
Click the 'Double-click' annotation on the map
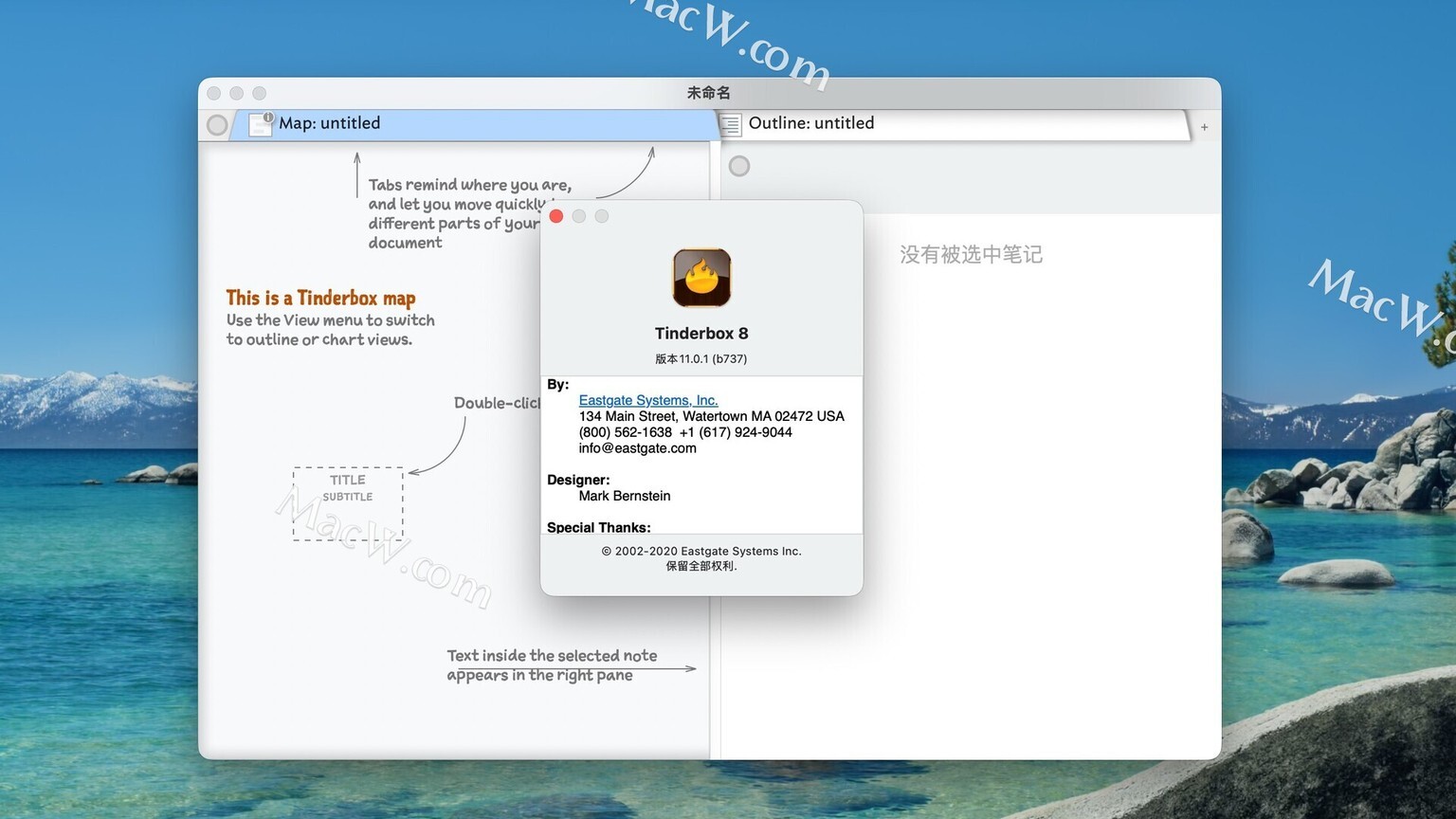coord(497,403)
